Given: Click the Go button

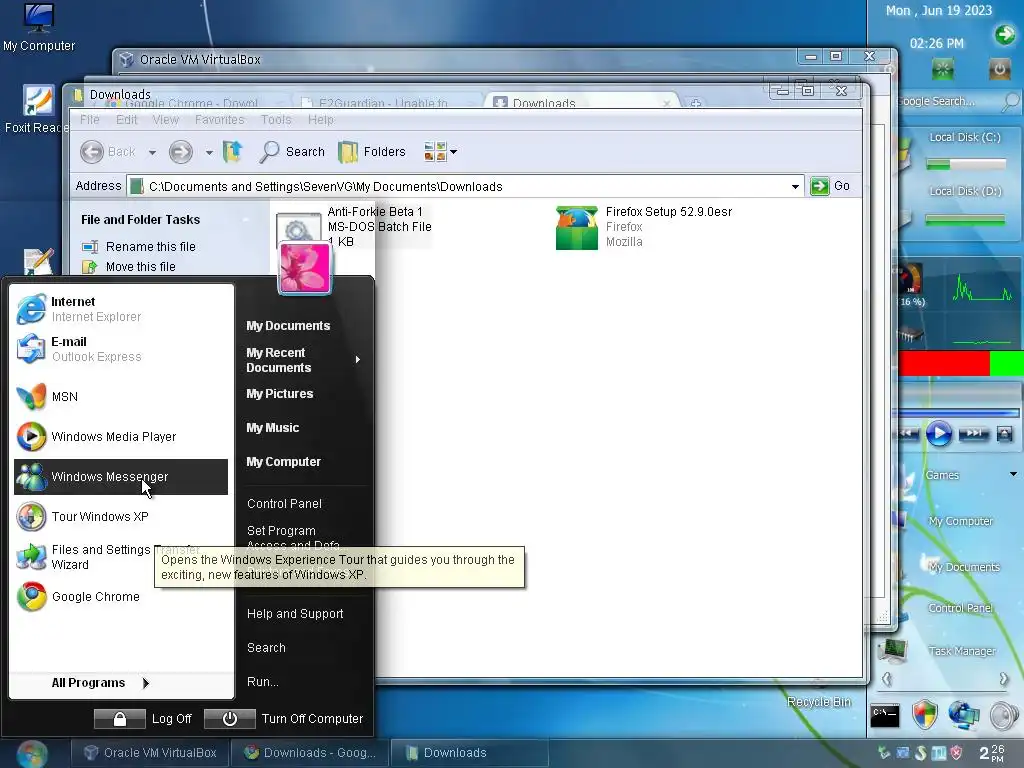Looking at the screenshot, I should click(x=830, y=186).
